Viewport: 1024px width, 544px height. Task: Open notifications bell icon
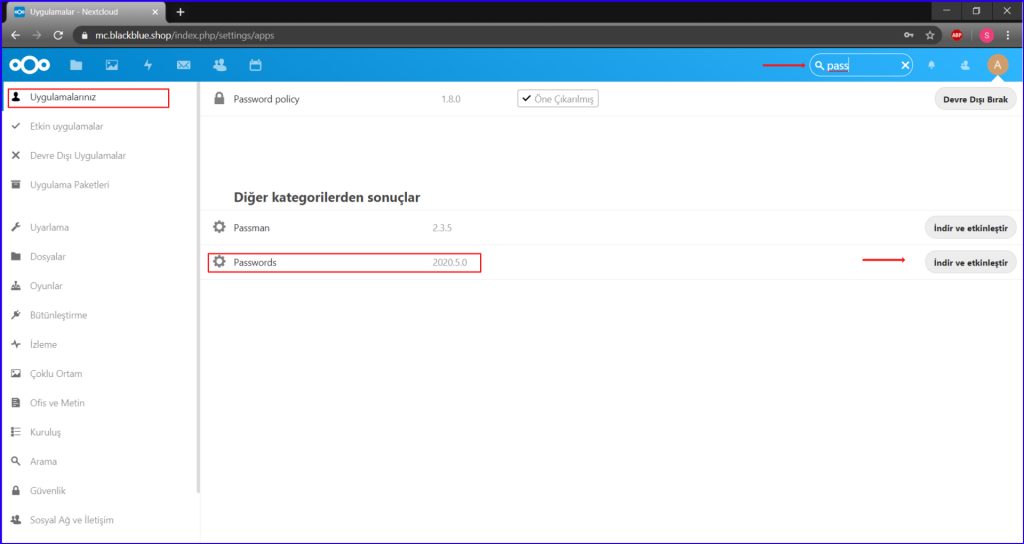[x=932, y=65]
